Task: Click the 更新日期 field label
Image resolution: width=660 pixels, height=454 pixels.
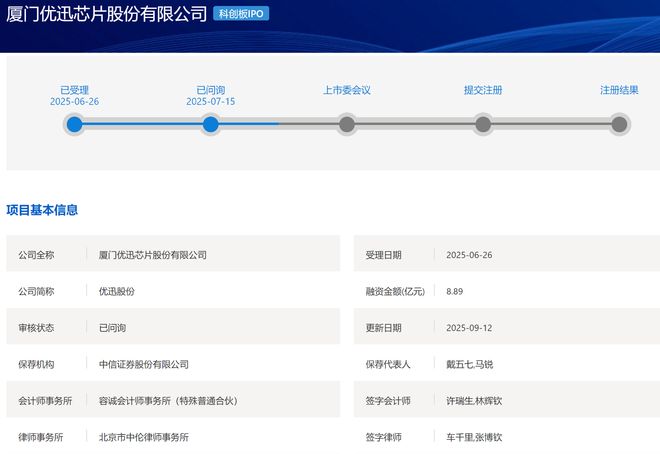Action: point(383,328)
